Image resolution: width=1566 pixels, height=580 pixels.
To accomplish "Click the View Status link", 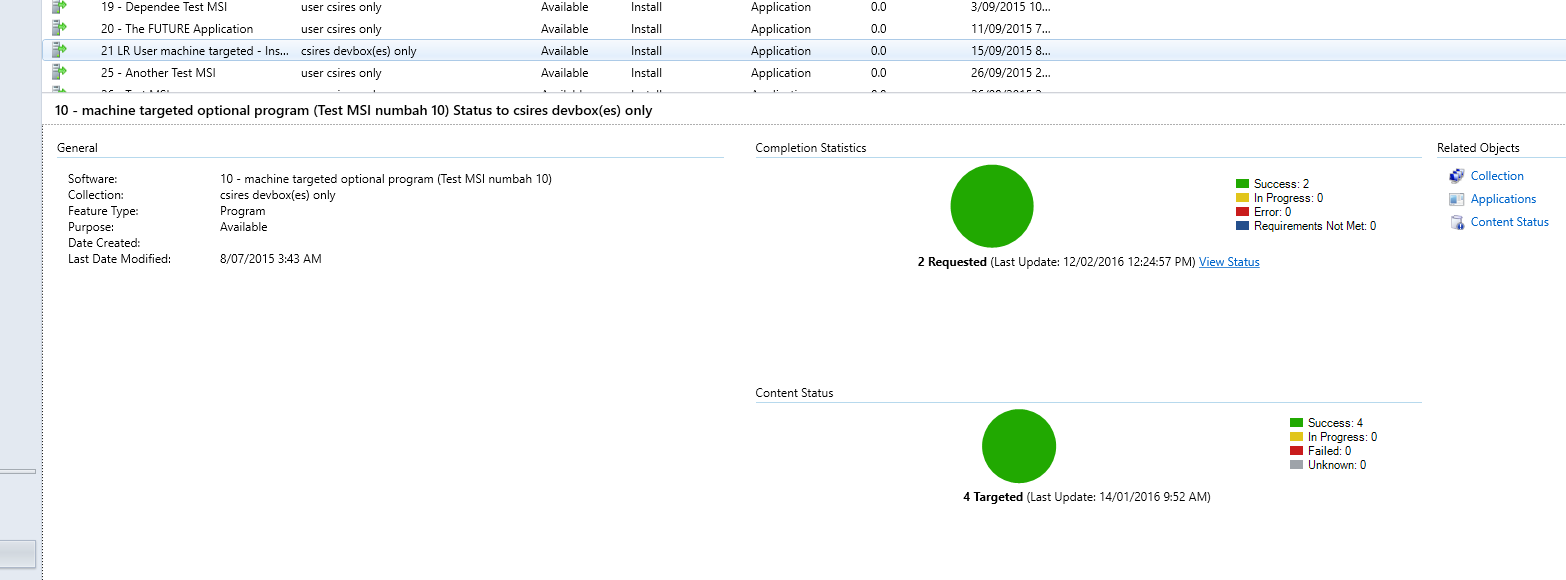I will [1229, 262].
